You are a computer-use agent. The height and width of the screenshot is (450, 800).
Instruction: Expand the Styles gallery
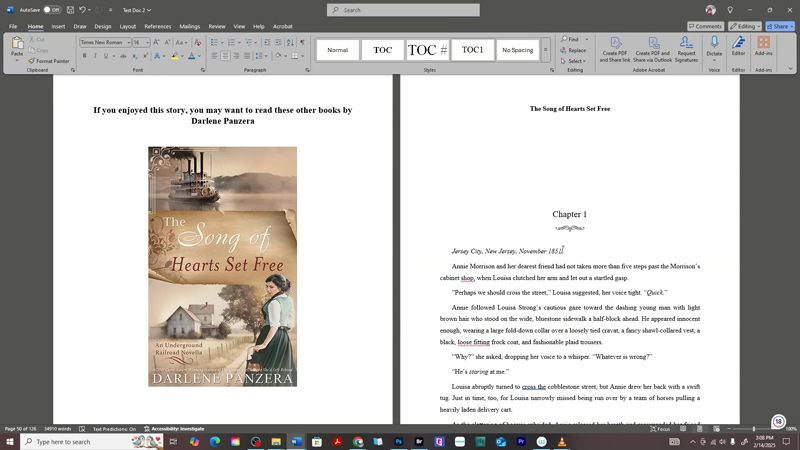click(545, 50)
